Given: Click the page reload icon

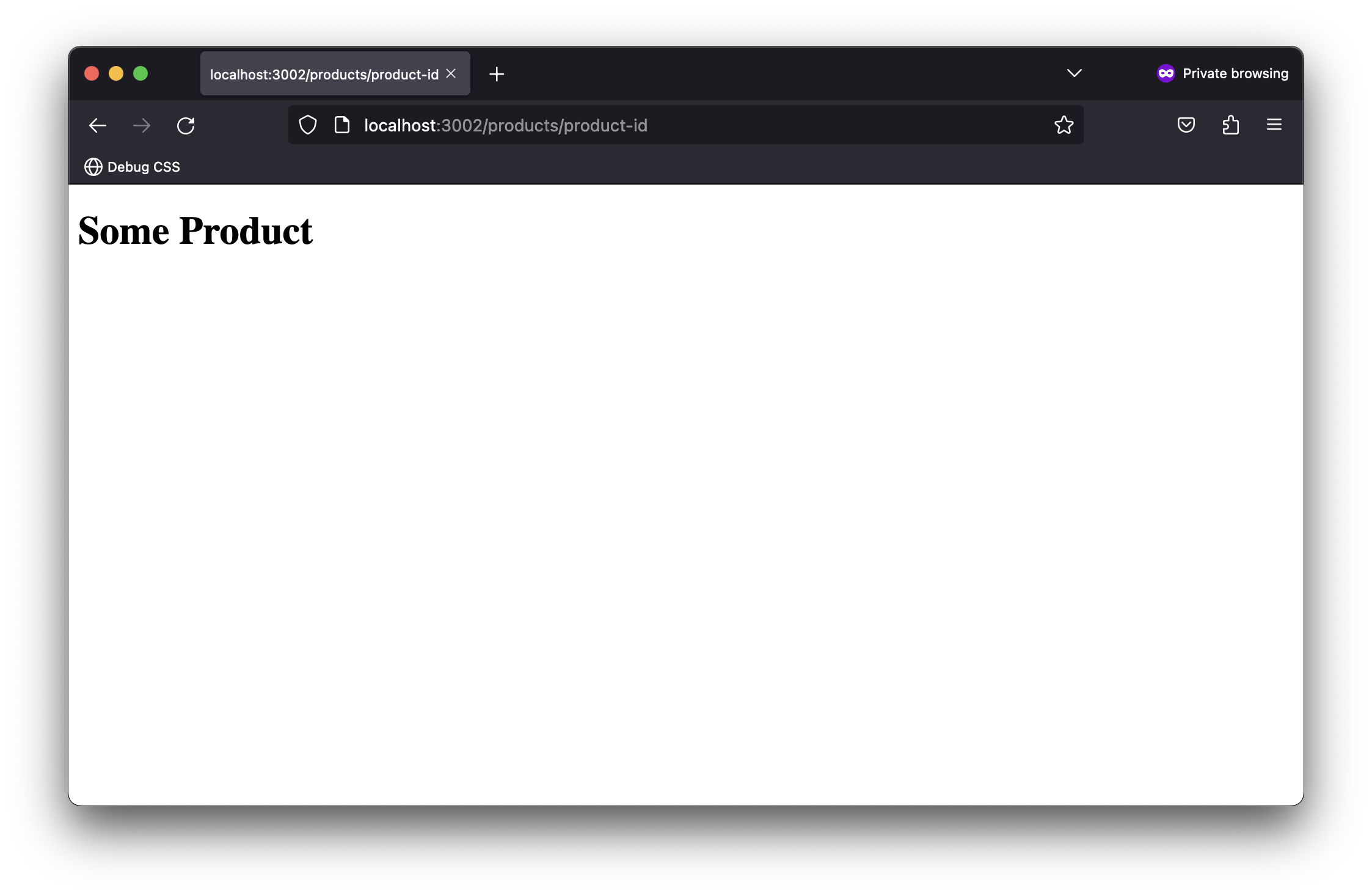Looking at the screenshot, I should 185,125.
